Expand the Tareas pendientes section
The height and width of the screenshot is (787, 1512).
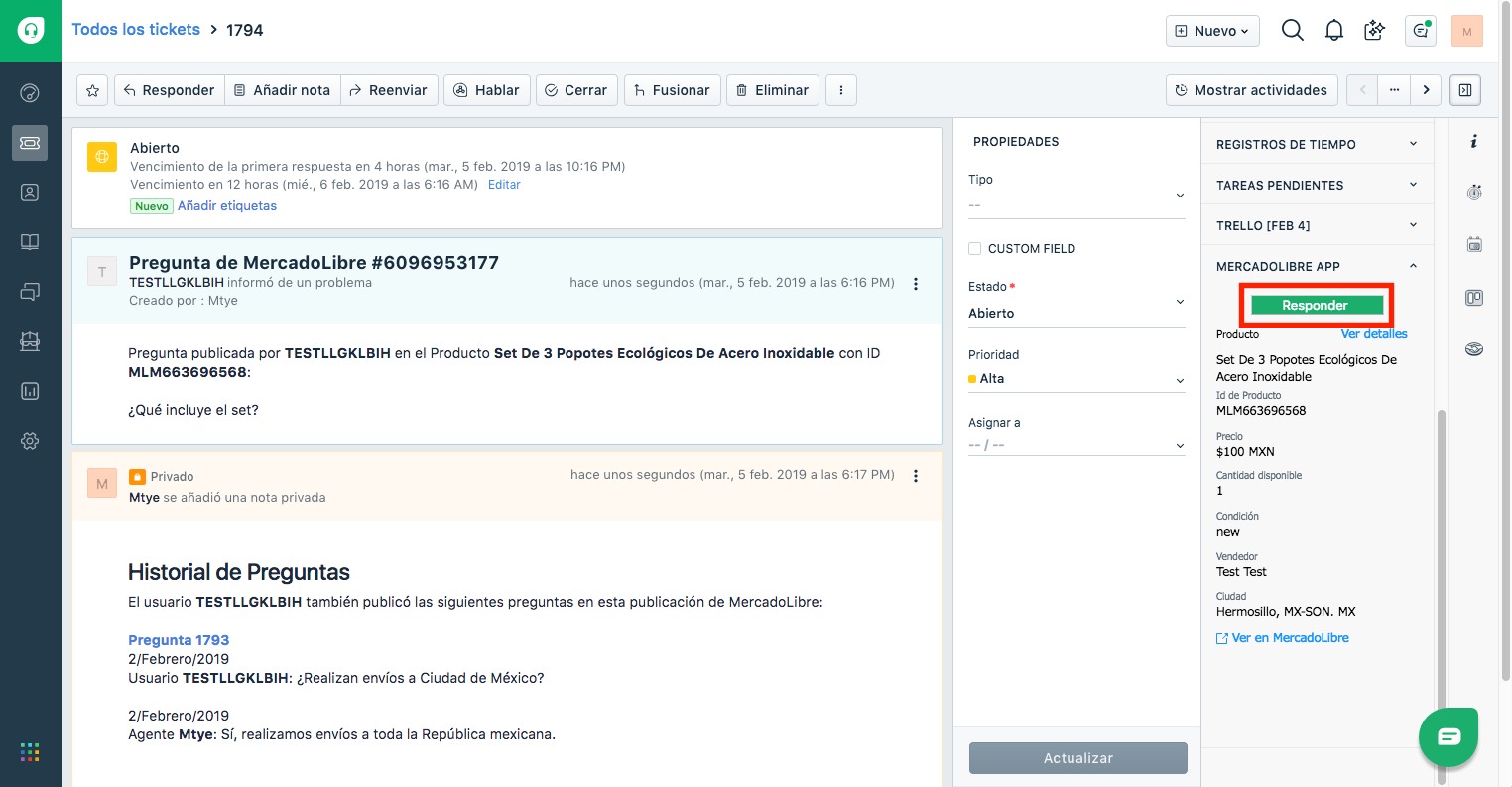click(1318, 185)
